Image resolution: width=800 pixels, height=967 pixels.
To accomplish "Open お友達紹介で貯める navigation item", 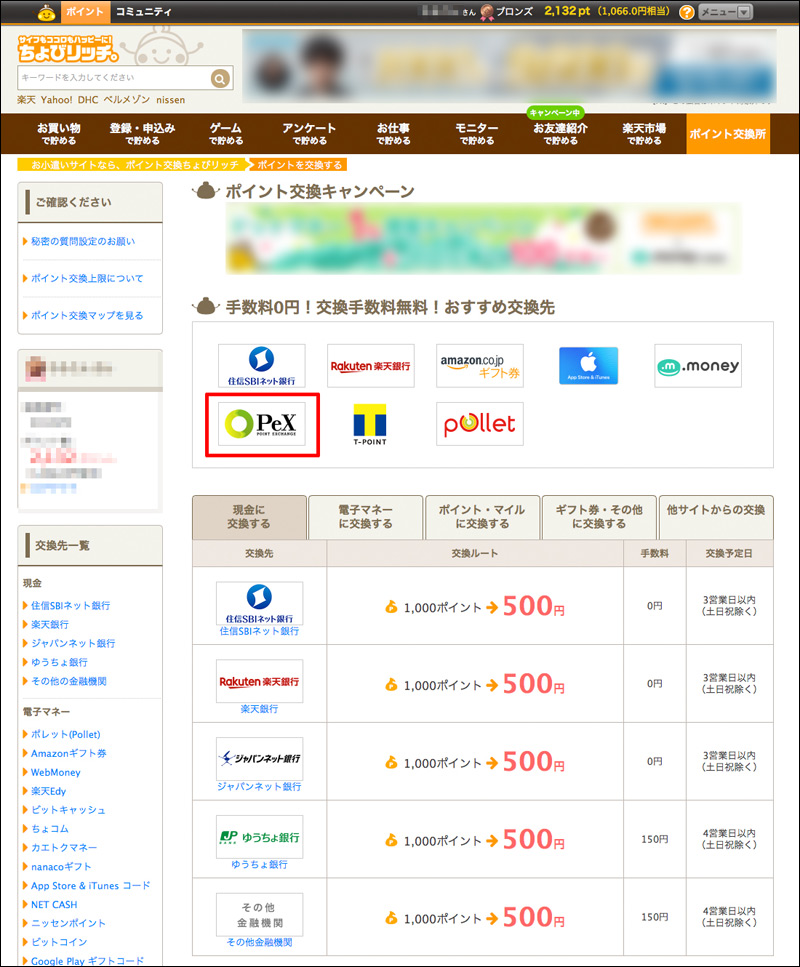I will (561, 134).
